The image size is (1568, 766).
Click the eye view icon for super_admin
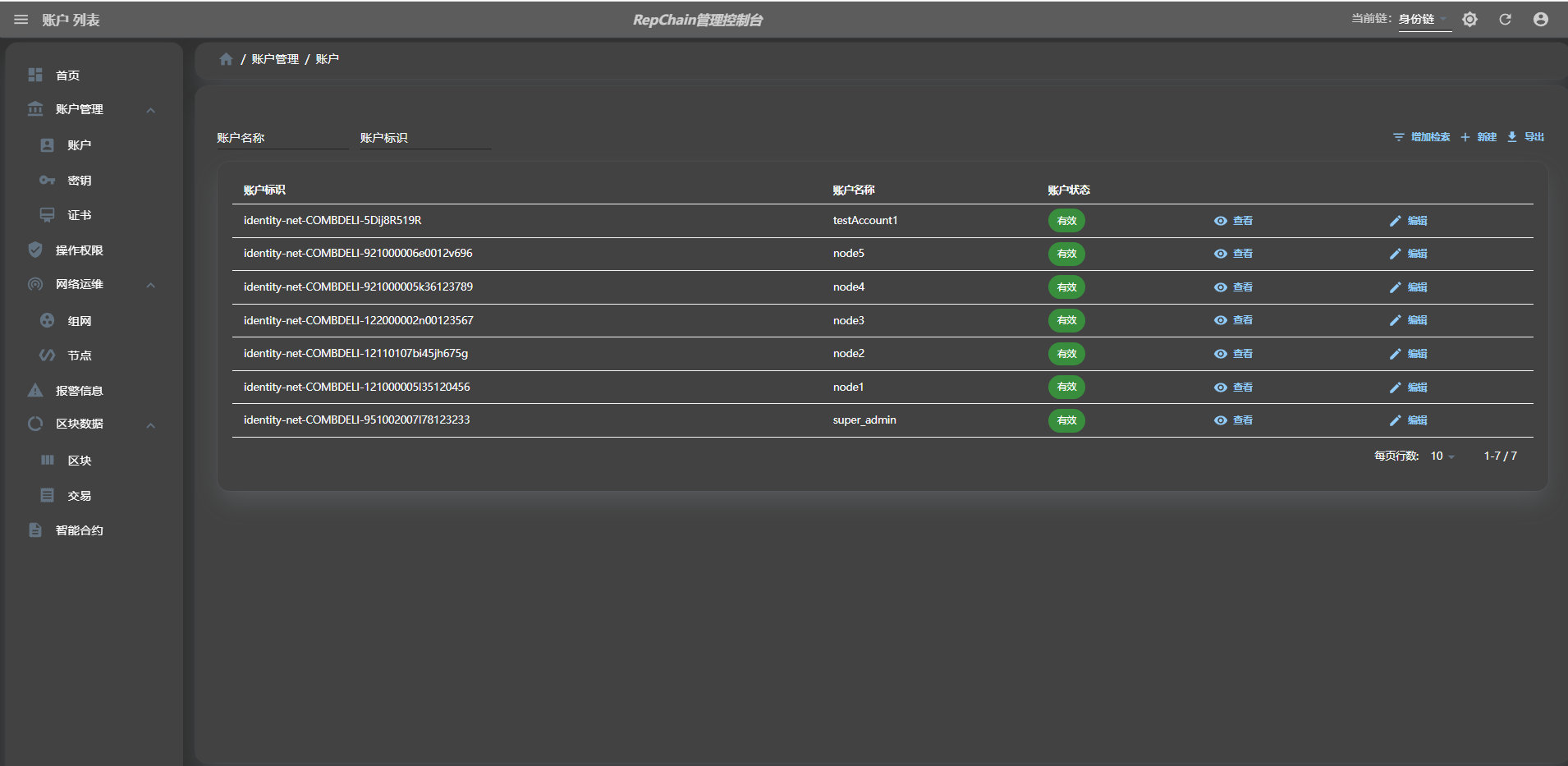(x=1221, y=420)
